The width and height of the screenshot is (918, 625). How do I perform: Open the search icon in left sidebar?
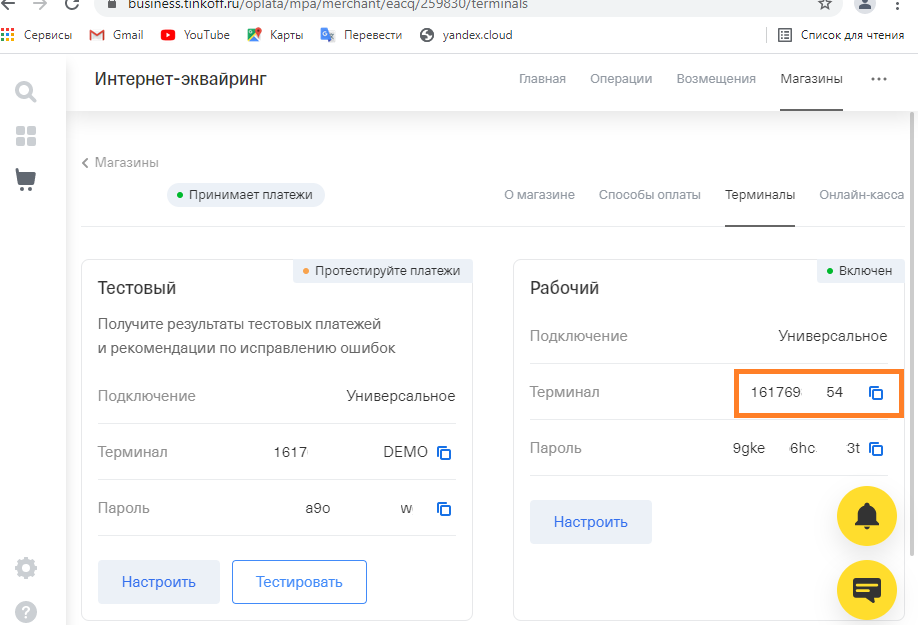click(26, 92)
